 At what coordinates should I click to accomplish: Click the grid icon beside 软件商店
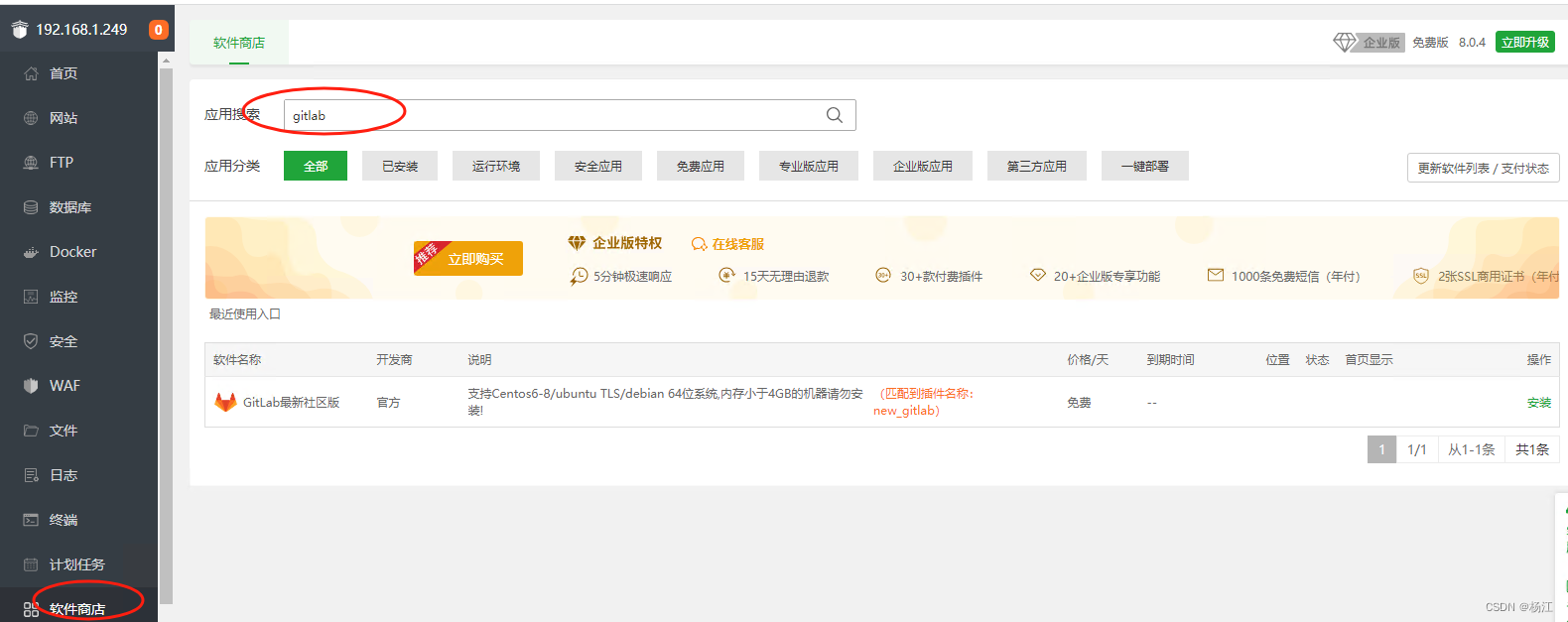tap(31, 609)
